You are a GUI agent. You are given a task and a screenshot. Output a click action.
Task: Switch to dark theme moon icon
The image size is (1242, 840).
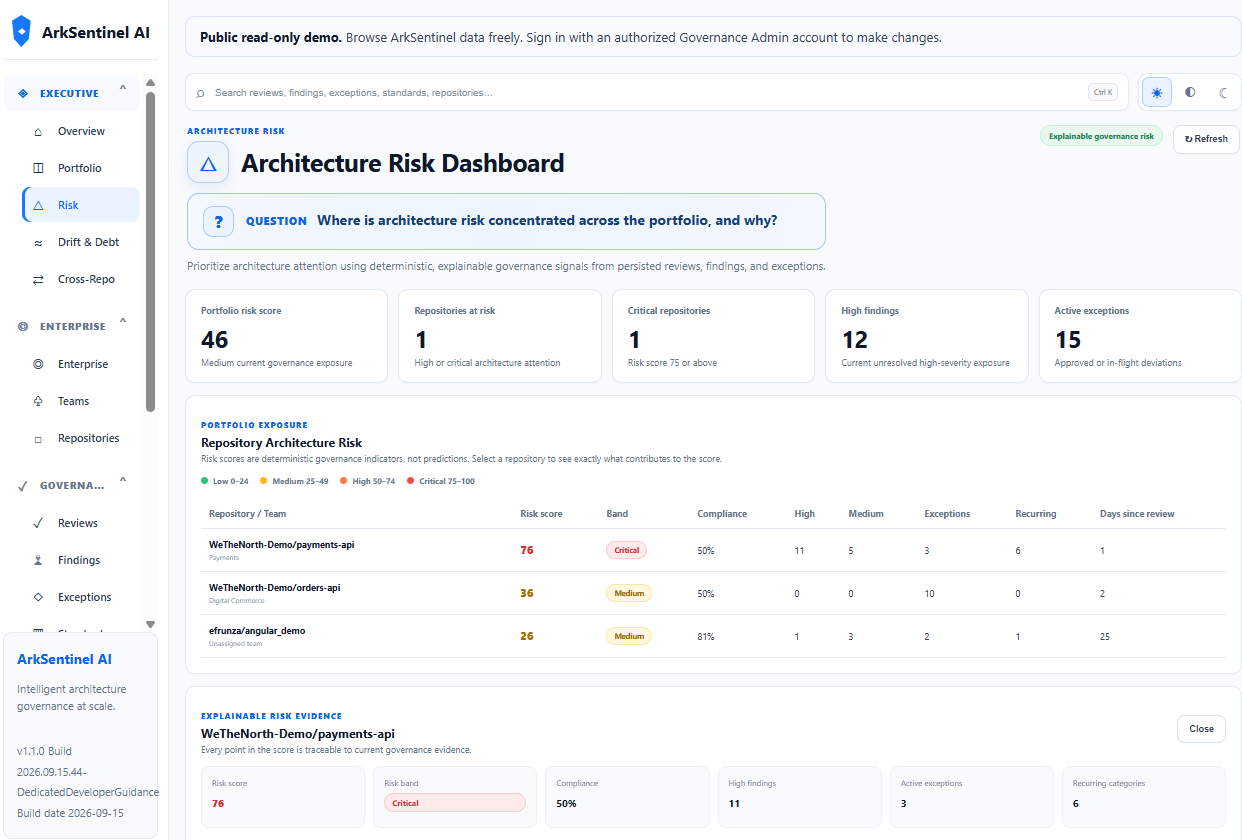tap(1223, 92)
